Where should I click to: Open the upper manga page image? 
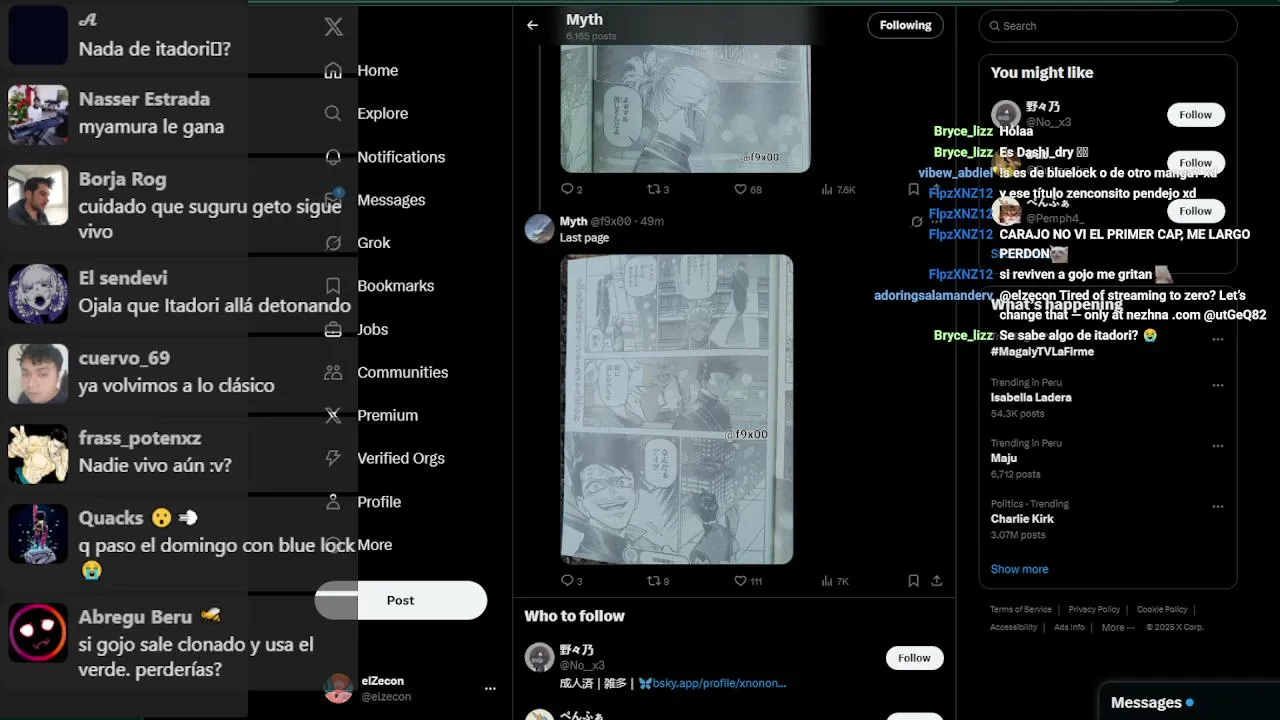(685, 108)
